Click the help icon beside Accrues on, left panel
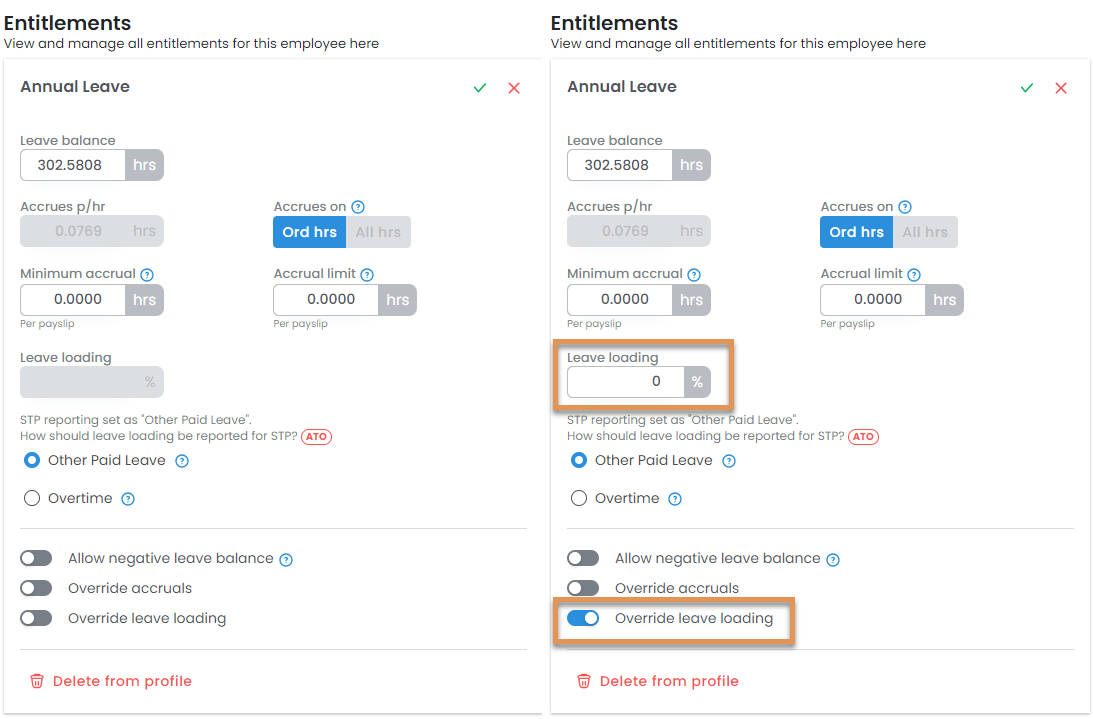Viewport: 1093px width, 719px height. [358, 207]
